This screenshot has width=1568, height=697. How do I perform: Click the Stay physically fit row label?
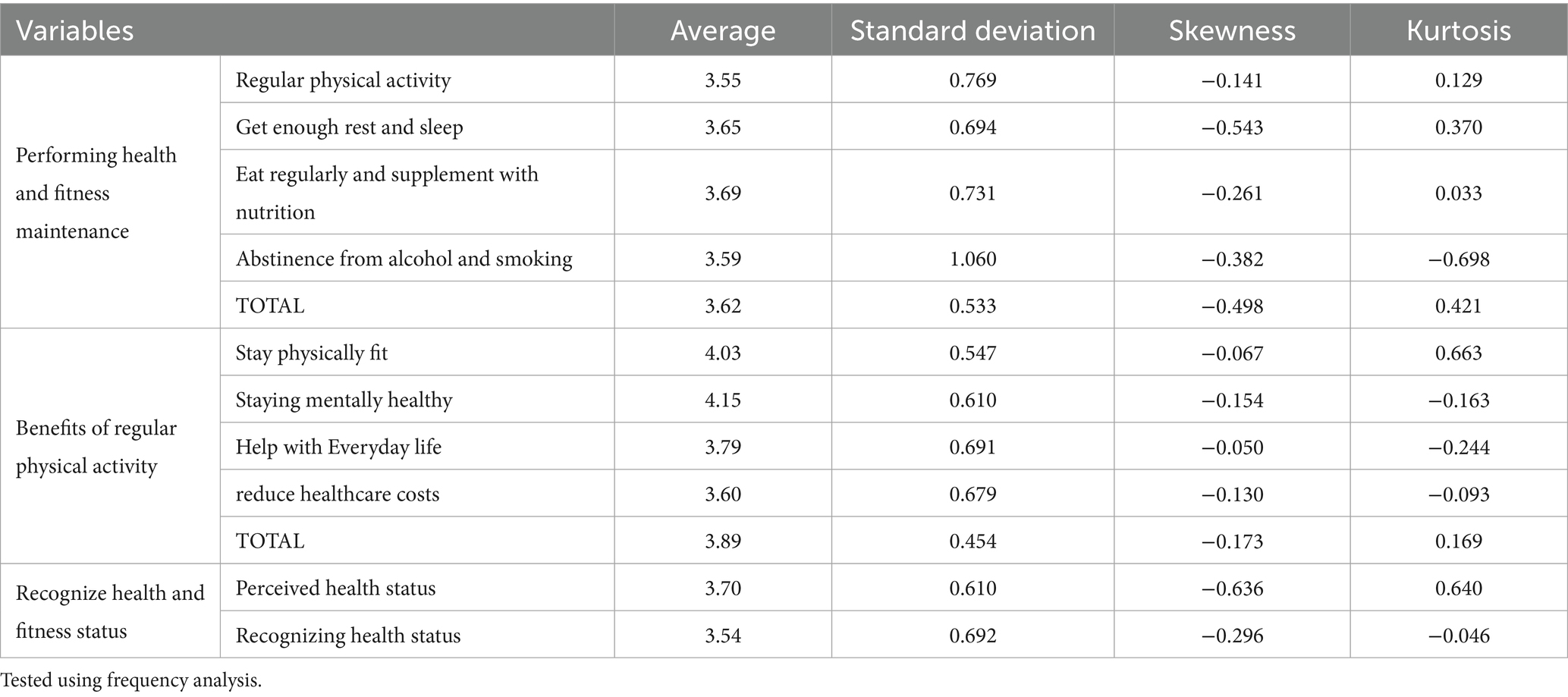pos(312,353)
